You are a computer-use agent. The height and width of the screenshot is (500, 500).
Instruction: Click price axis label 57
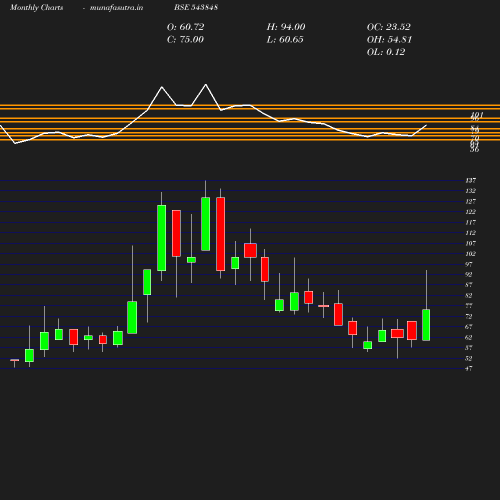click(469, 348)
